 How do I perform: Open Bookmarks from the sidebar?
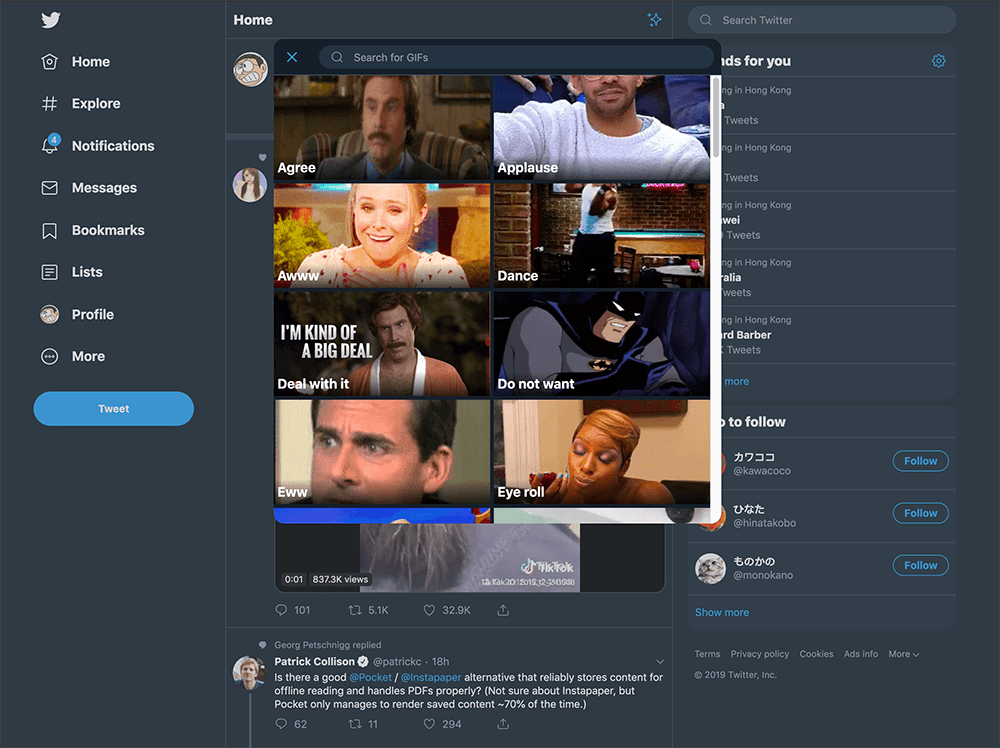pyautogui.click(x=92, y=230)
